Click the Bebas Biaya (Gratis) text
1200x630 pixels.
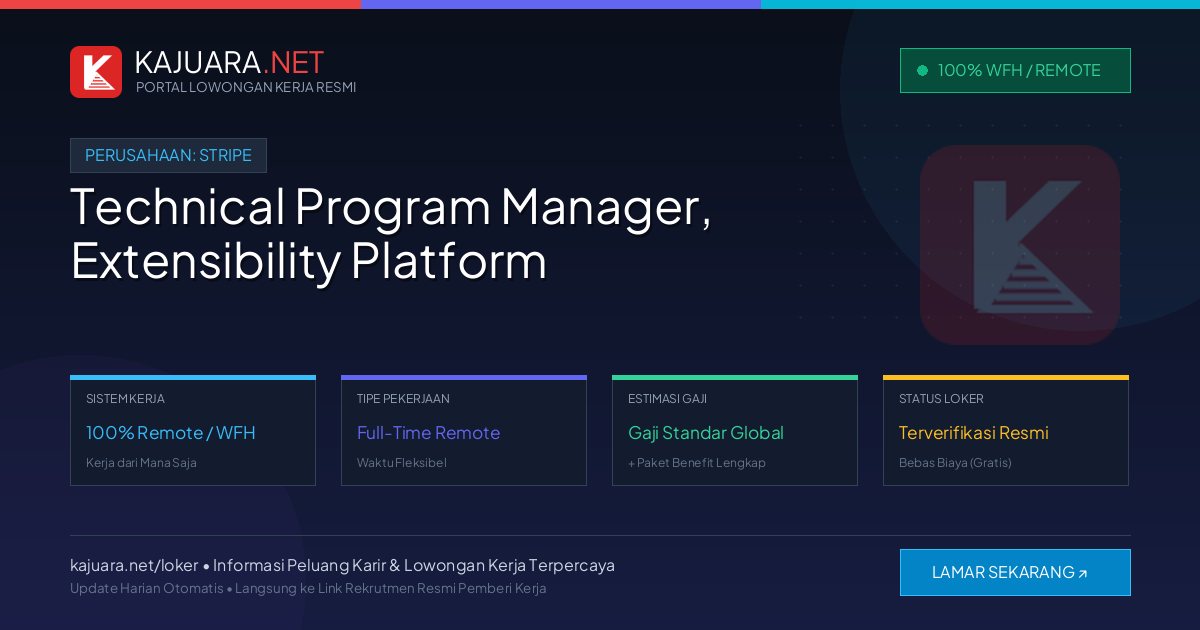(955, 463)
